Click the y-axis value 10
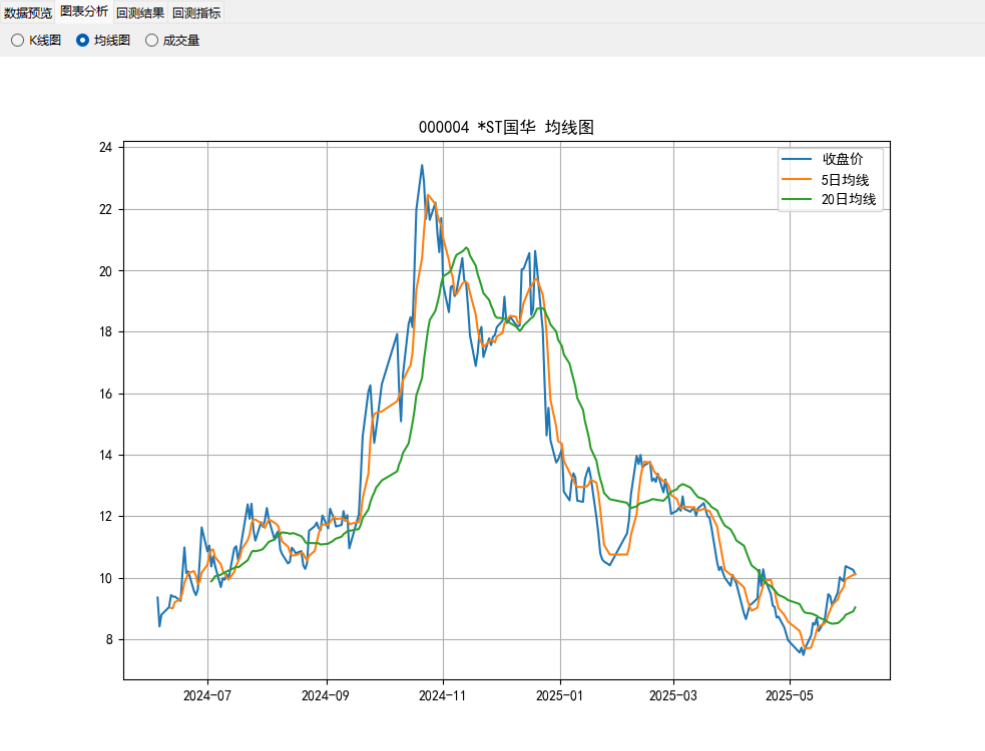985x751 pixels. [x=106, y=578]
